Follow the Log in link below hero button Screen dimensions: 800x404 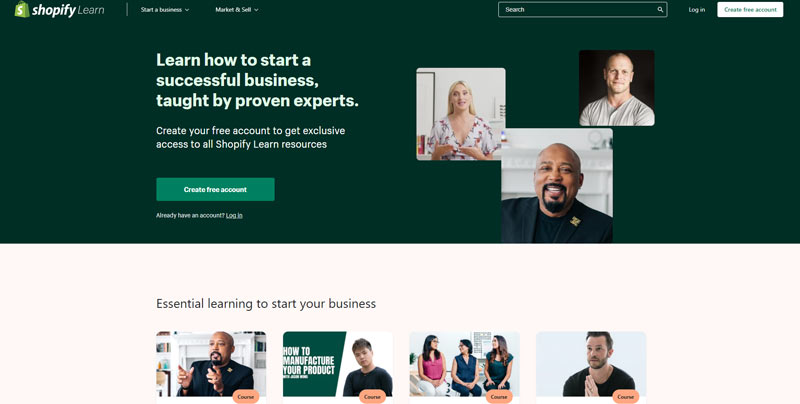[234, 215]
